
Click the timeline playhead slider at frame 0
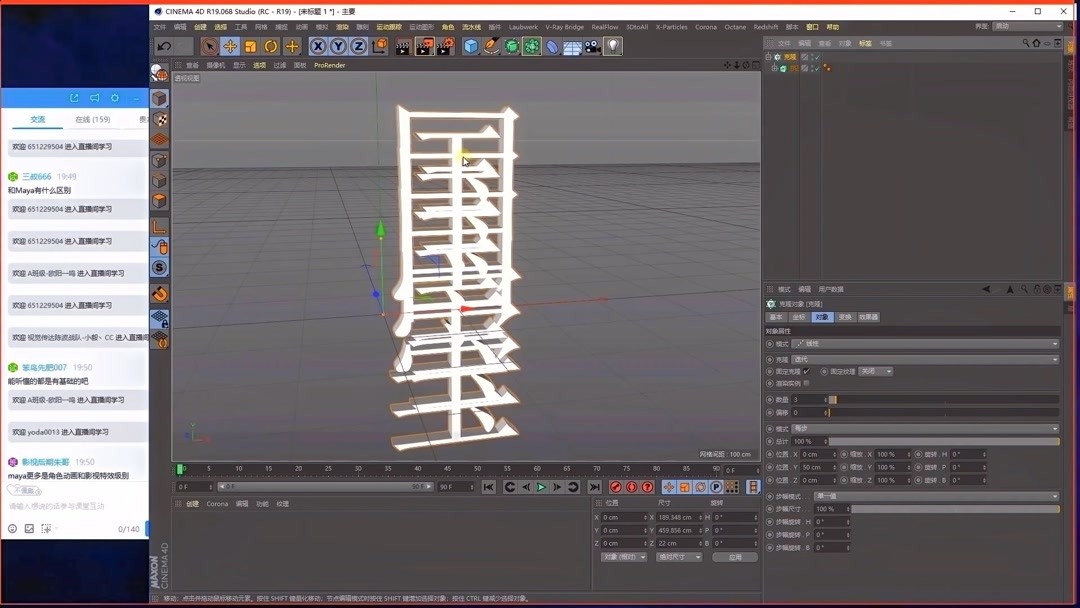coord(181,468)
